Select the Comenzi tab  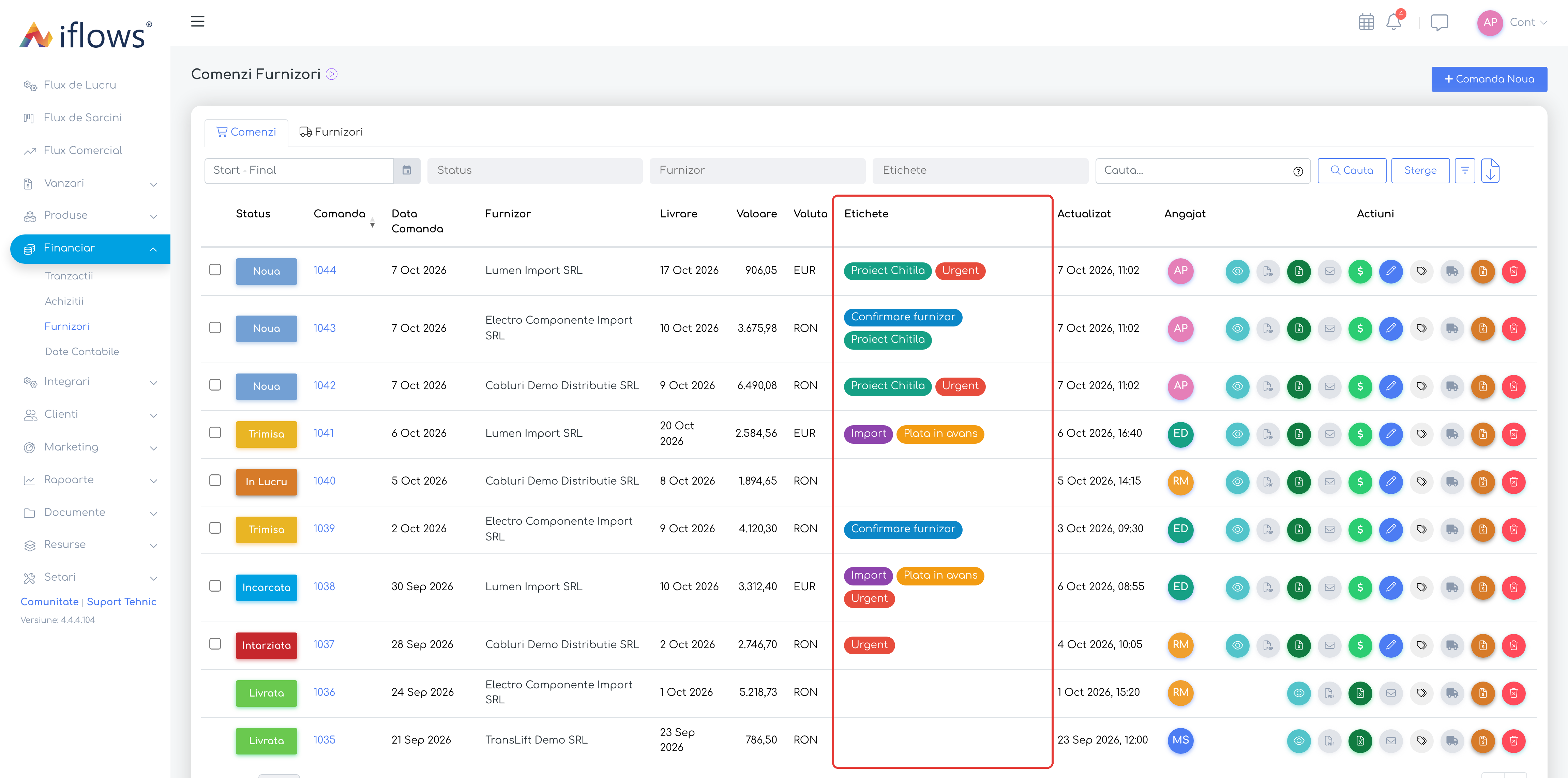(x=246, y=132)
